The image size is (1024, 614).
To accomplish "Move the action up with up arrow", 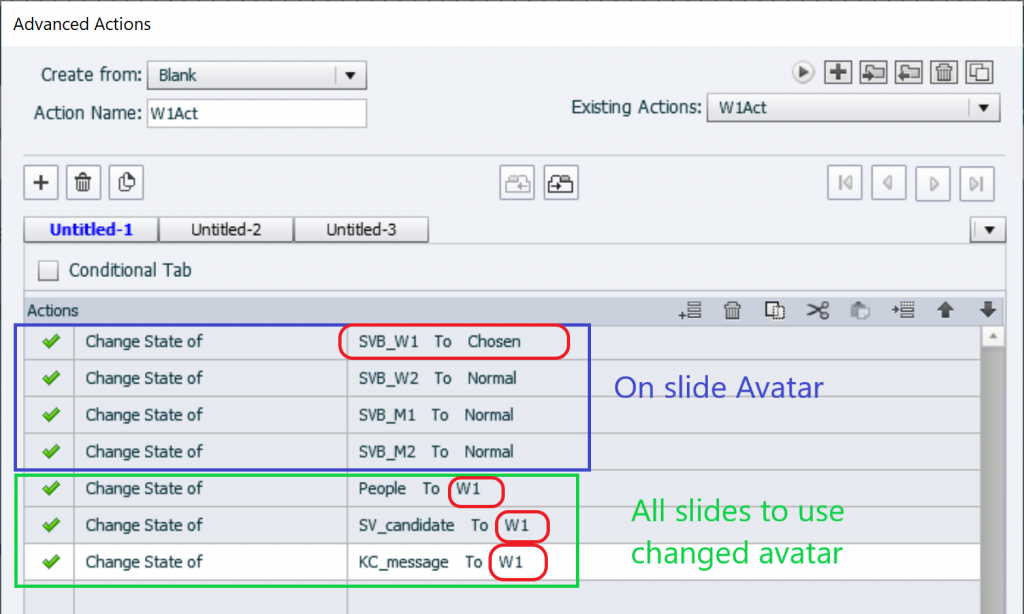I will tap(944, 310).
